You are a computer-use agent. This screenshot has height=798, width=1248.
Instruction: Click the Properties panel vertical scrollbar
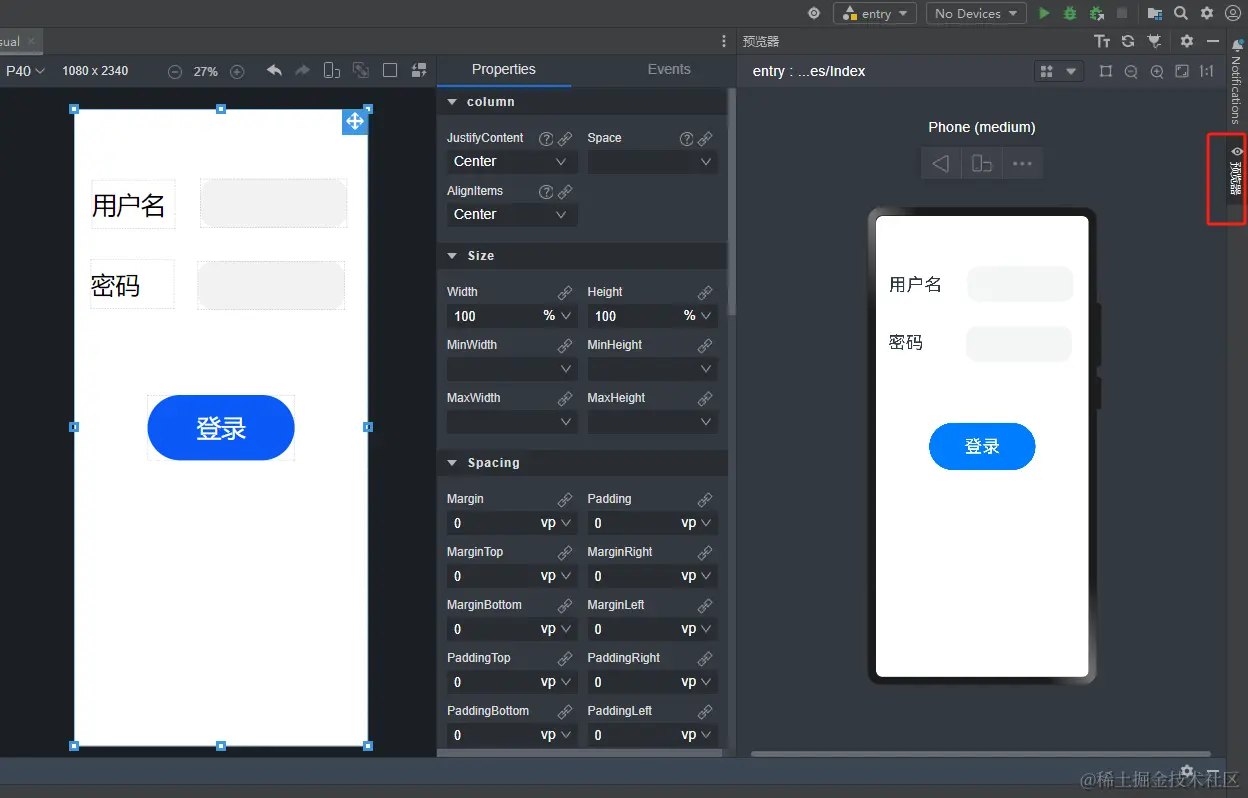[x=731, y=200]
